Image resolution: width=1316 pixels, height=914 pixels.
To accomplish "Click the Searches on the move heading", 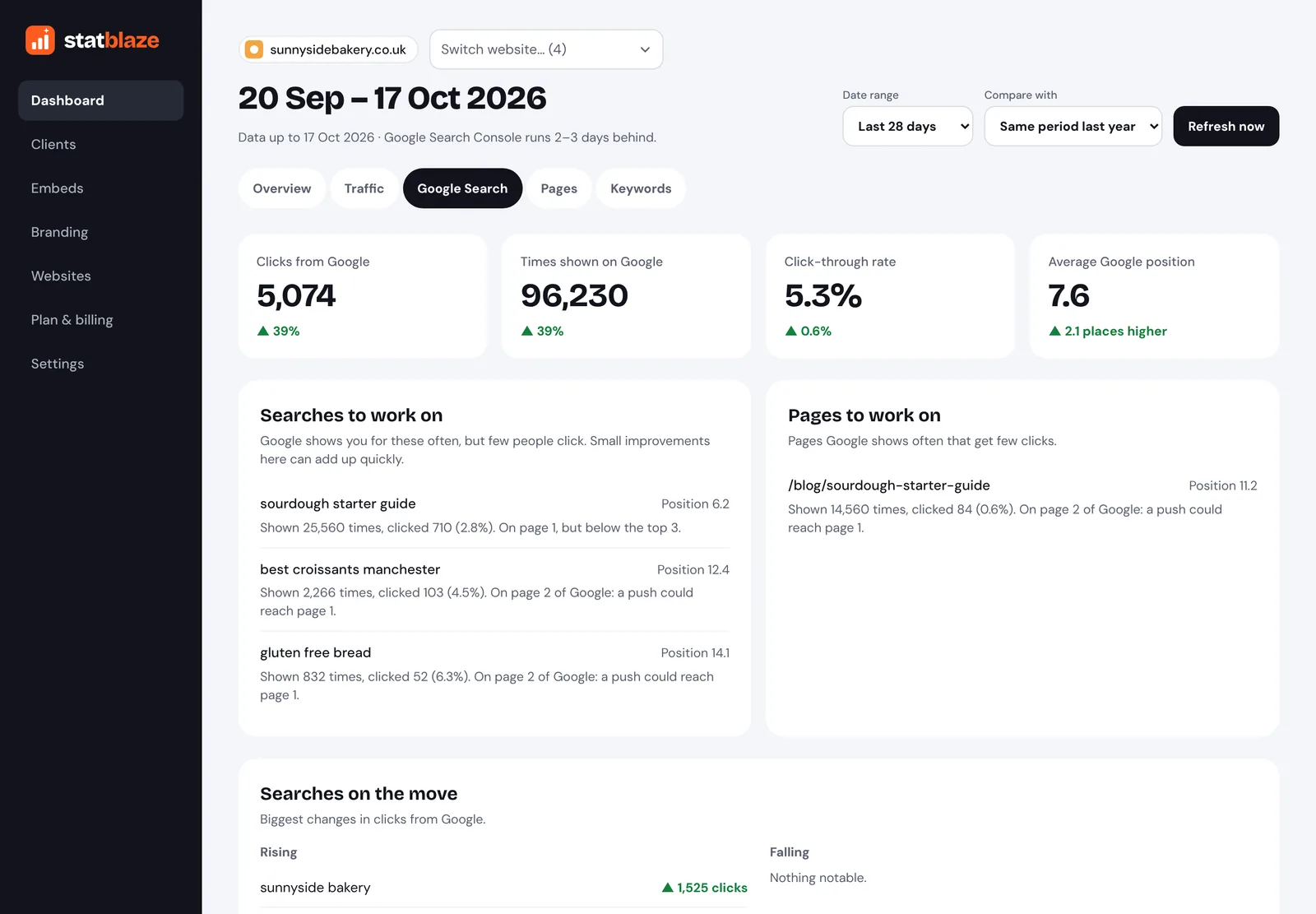I will (359, 794).
